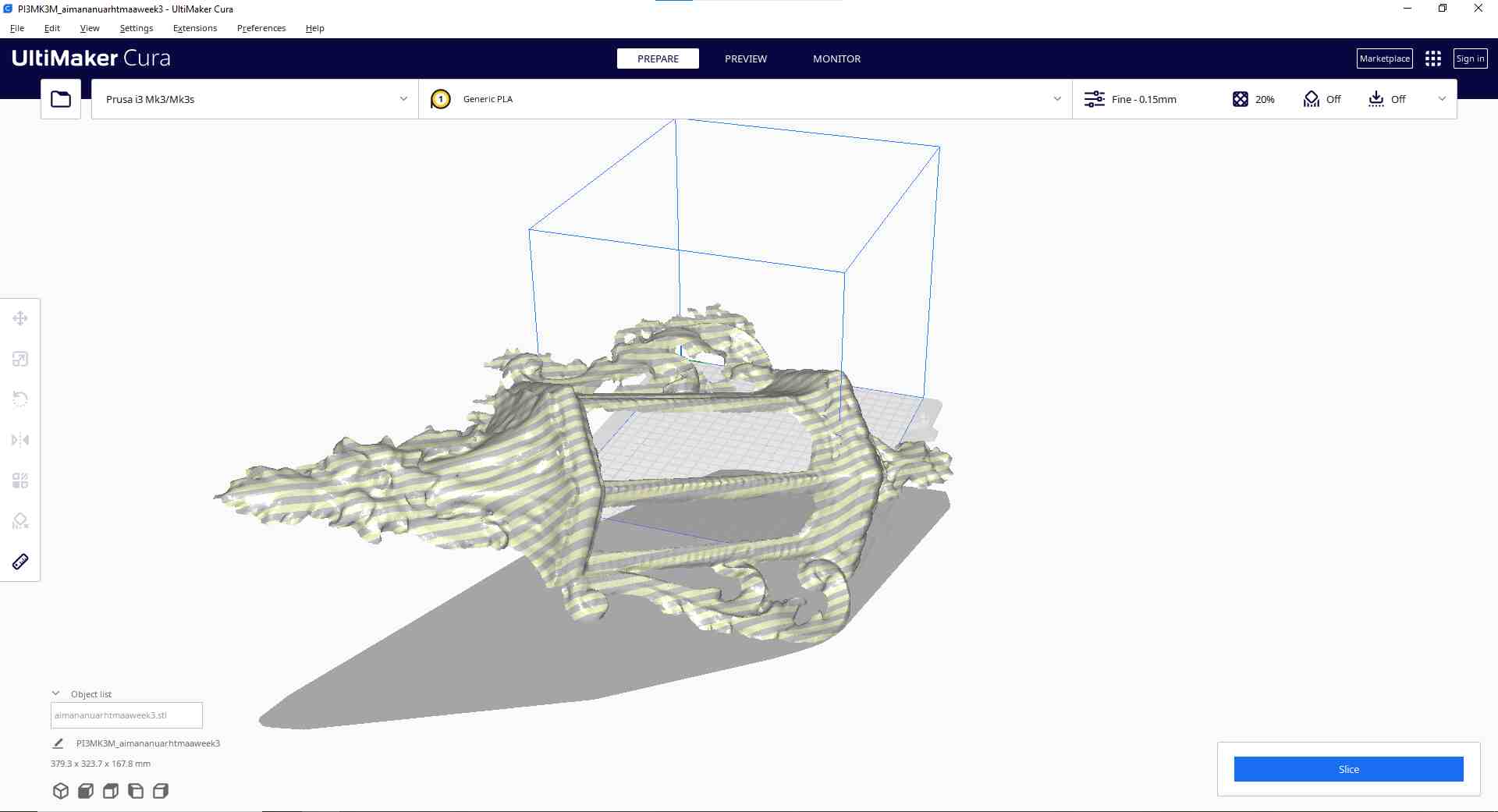Image resolution: width=1498 pixels, height=812 pixels.
Task: Edit the project name pencil icon
Action: click(58, 743)
